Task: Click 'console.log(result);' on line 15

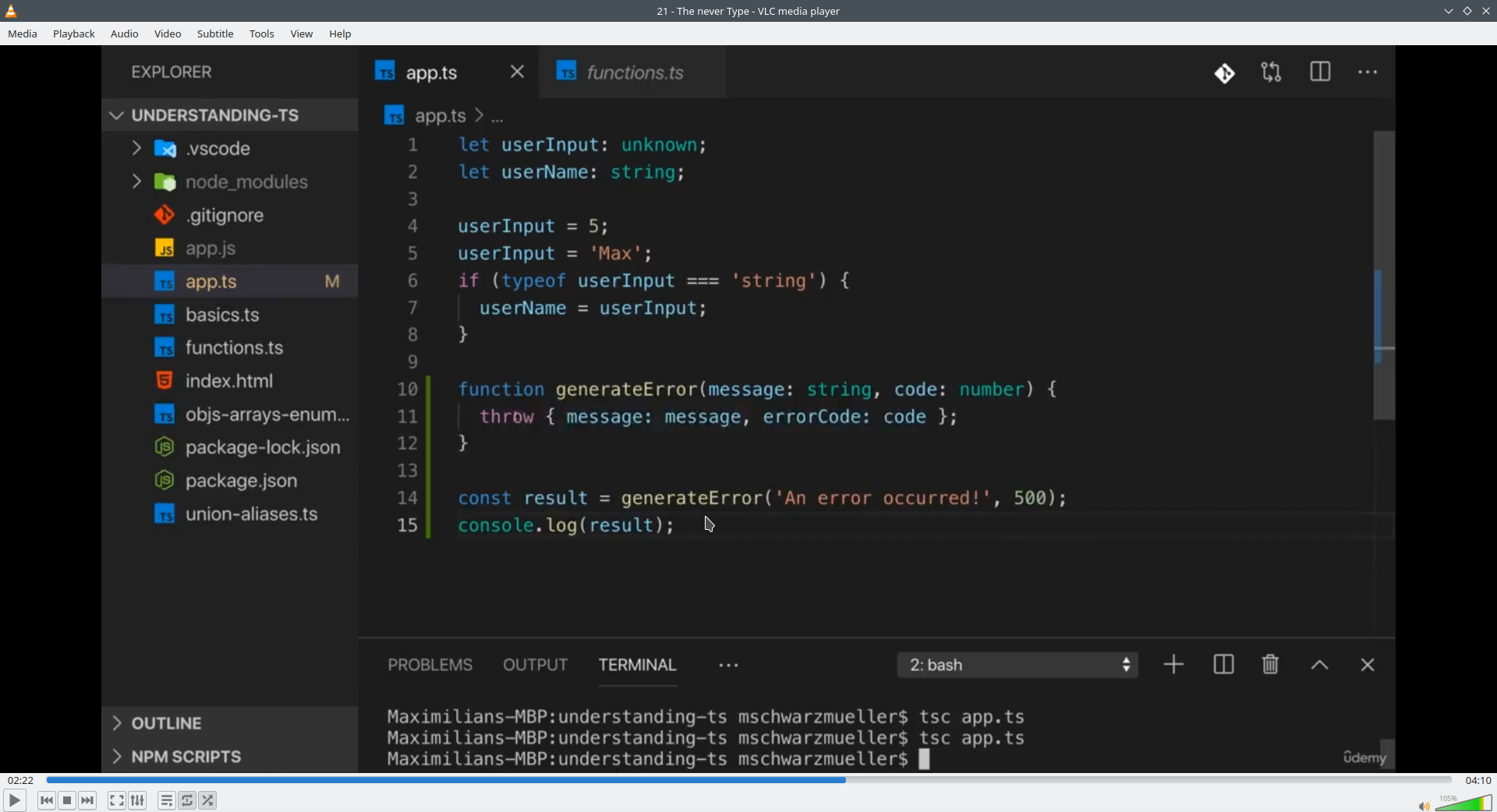Action: 566,526
